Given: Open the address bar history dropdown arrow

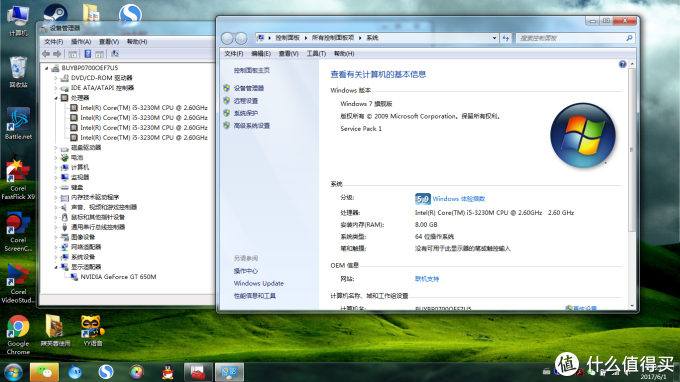Looking at the screenshot, I should pyautogui.click(x=494, y=38).
